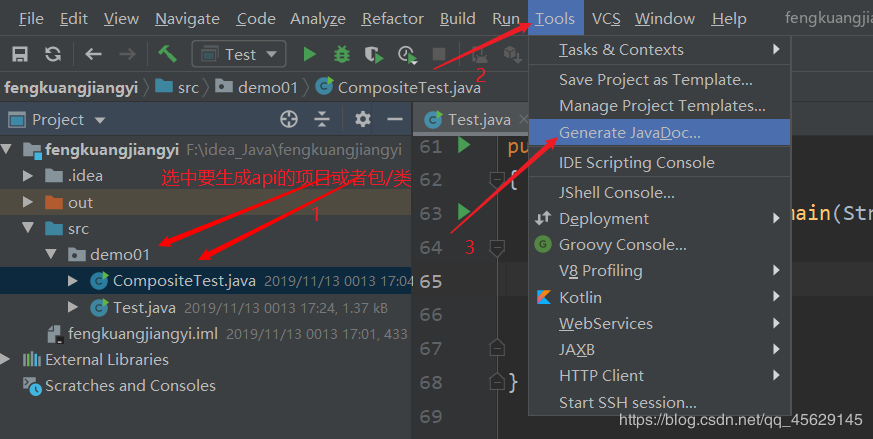Open Deployment submenu

click(x=659, y=218)
